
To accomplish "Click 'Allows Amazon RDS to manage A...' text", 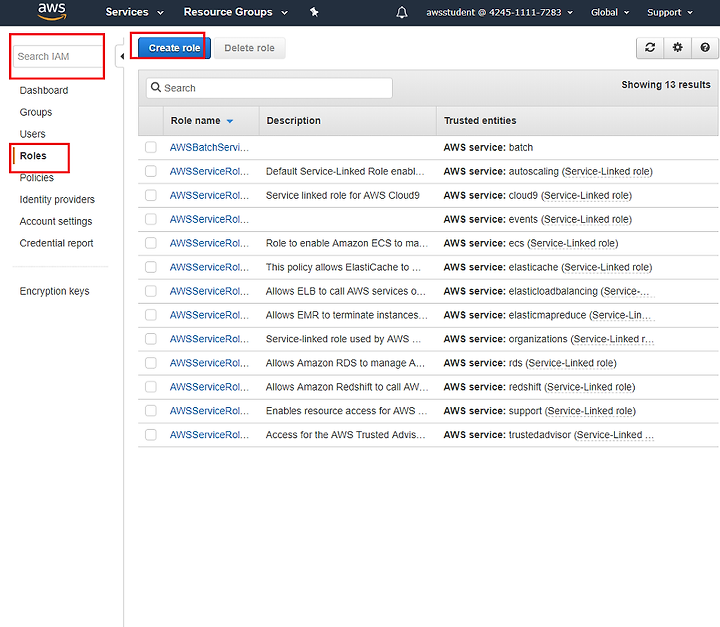I will (345, 363).
